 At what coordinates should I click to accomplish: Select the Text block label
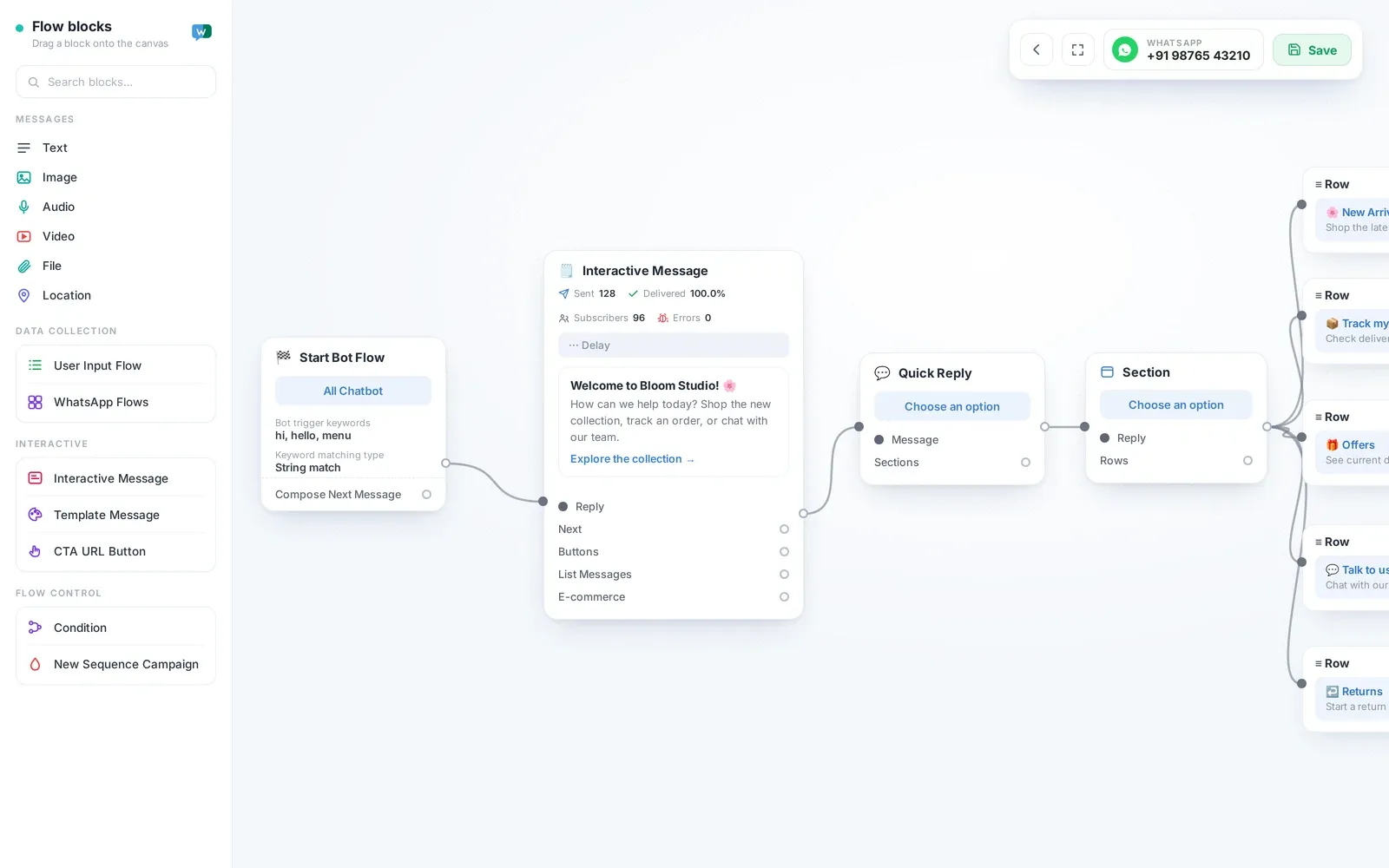55,148
